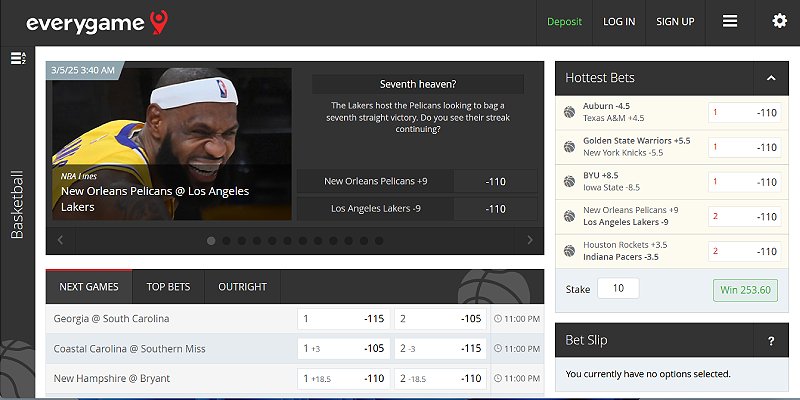Select BYU +8.5 odds -110
The height and width of the screenshot is (400, 800).
744,182
